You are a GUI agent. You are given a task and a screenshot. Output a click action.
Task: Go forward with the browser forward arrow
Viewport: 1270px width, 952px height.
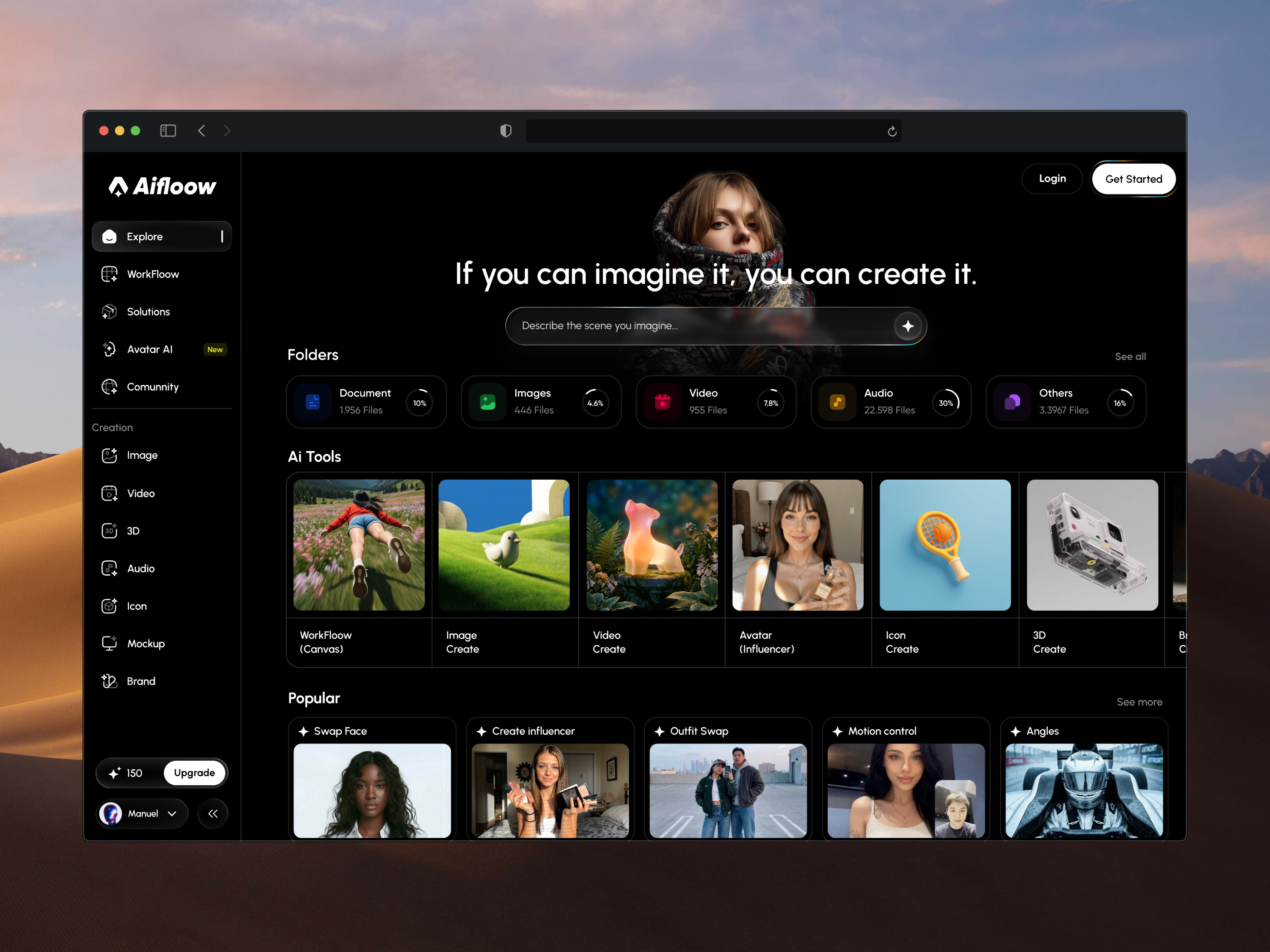227,131
